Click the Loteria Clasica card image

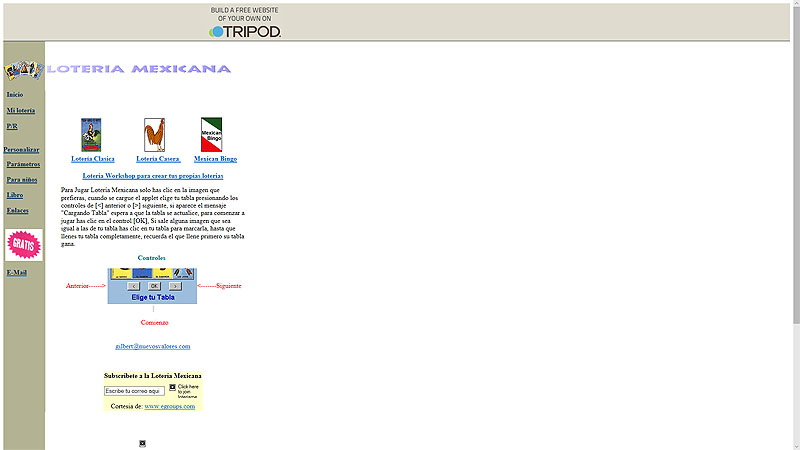[92, 135]
